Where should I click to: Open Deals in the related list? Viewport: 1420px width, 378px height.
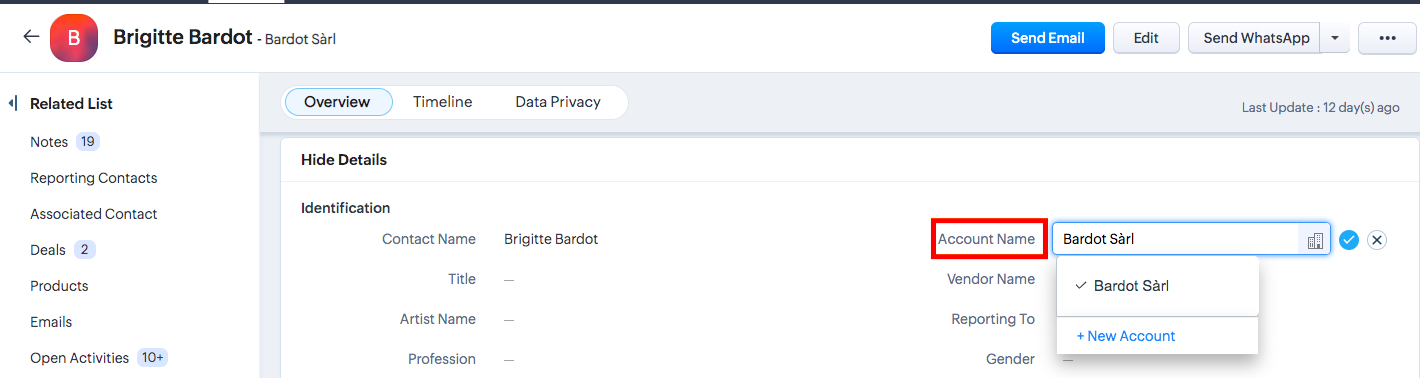(x=48, y=250)
